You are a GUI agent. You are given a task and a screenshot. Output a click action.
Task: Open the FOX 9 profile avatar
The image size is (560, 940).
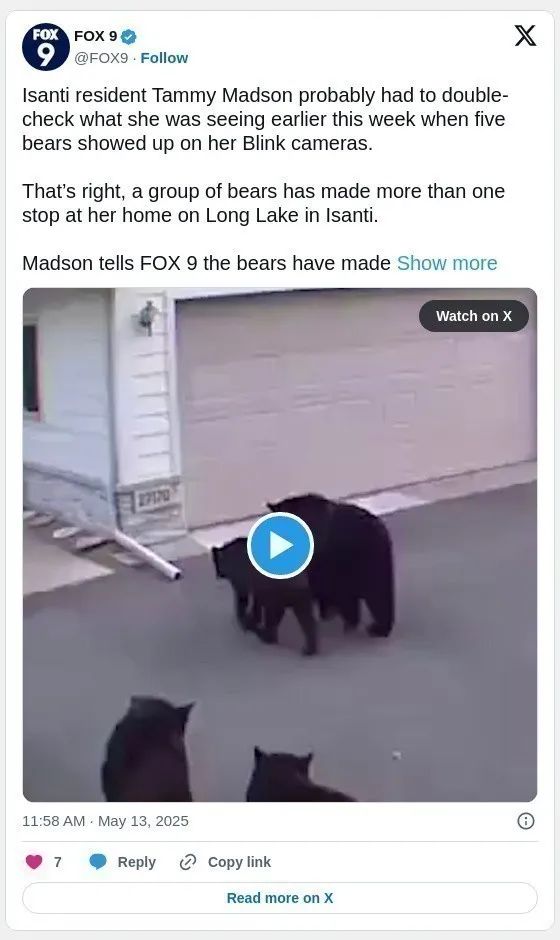coord(46,47)
